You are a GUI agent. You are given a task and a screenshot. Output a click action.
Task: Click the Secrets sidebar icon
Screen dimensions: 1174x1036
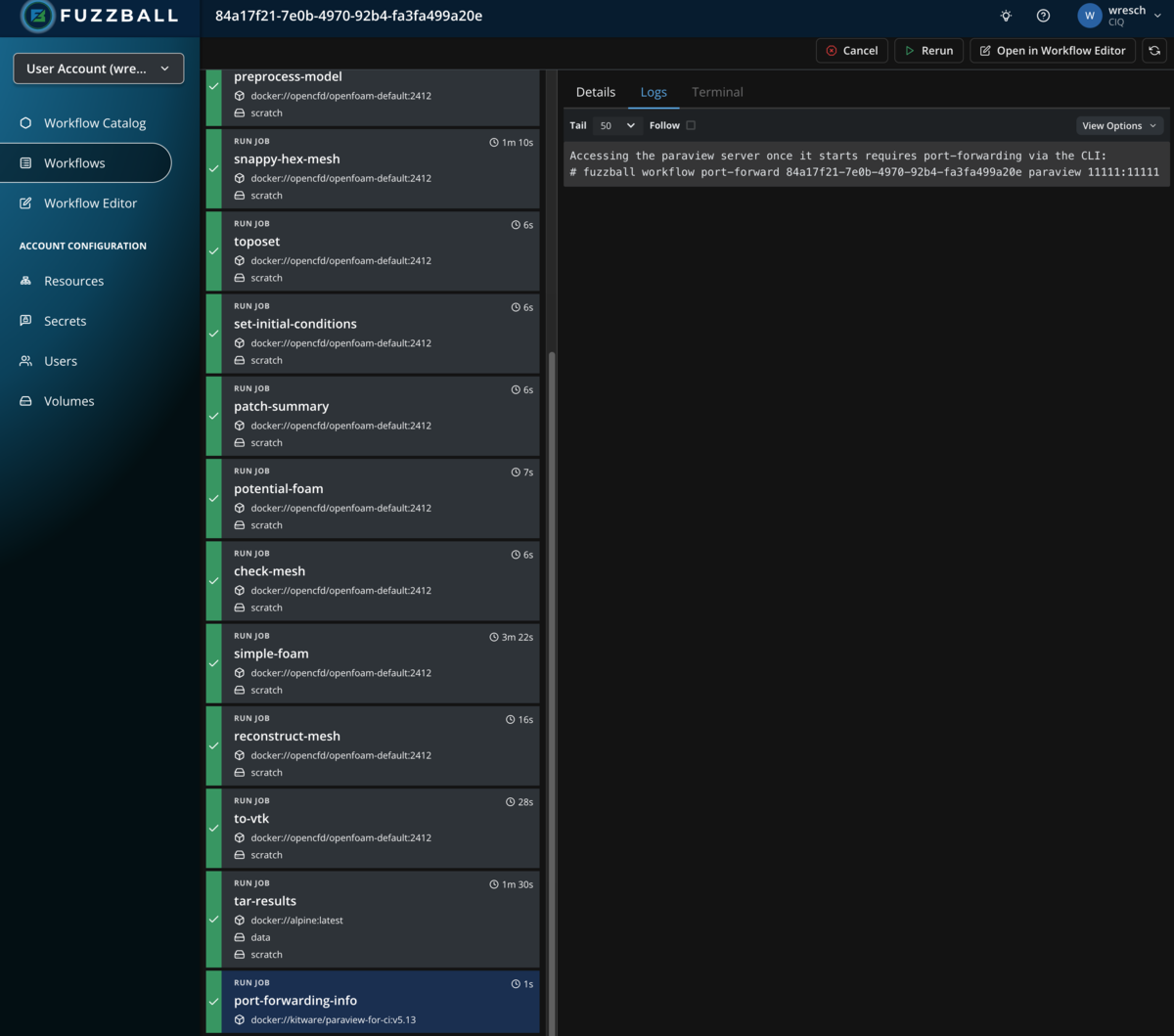[x=23, y=321]
